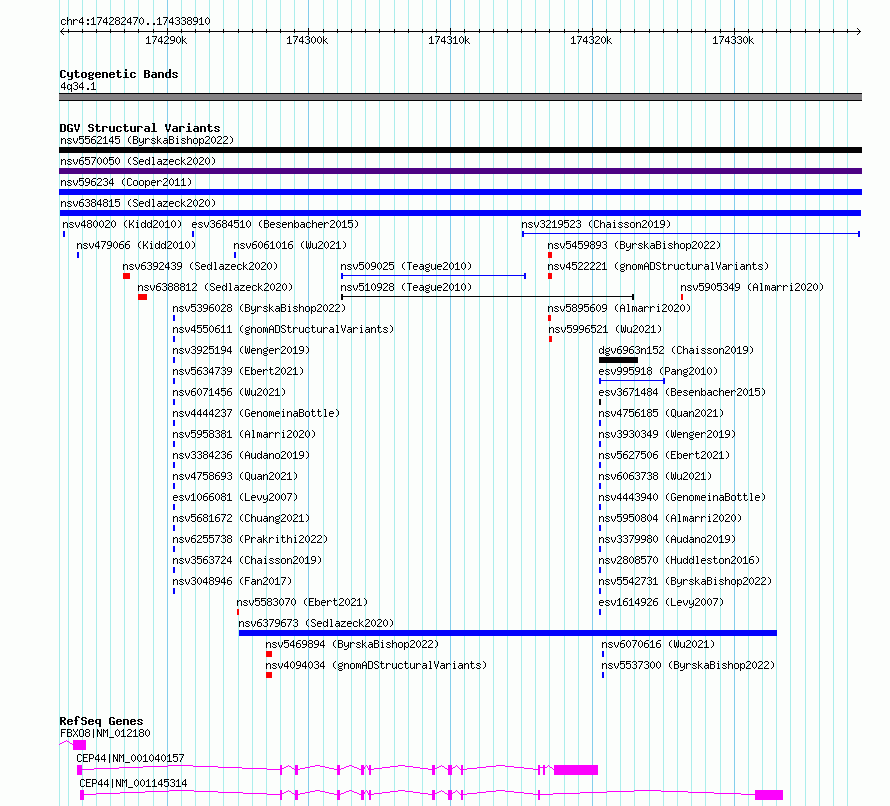Click the red marker under nsv4094034
The width and height of the screenshot is (890, 806).
[x=269, y=675]
